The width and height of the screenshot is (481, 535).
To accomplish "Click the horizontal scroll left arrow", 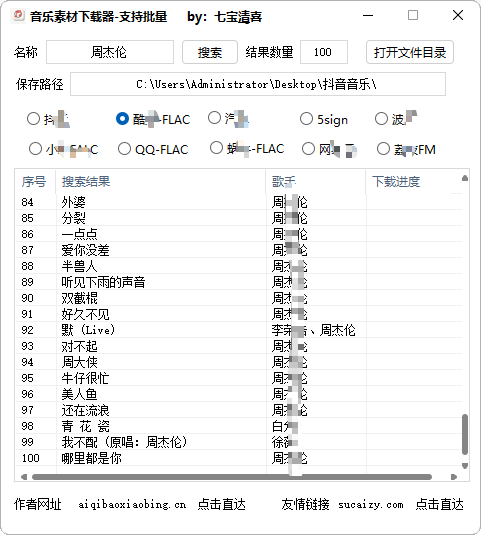I will [24, 477].
